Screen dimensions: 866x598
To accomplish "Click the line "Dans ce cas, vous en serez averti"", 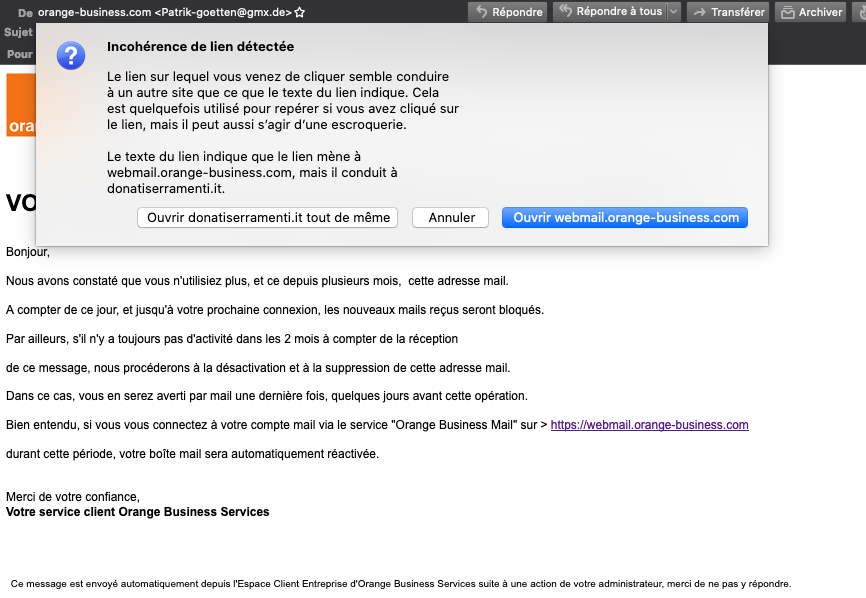I will [x=267, y=396].
